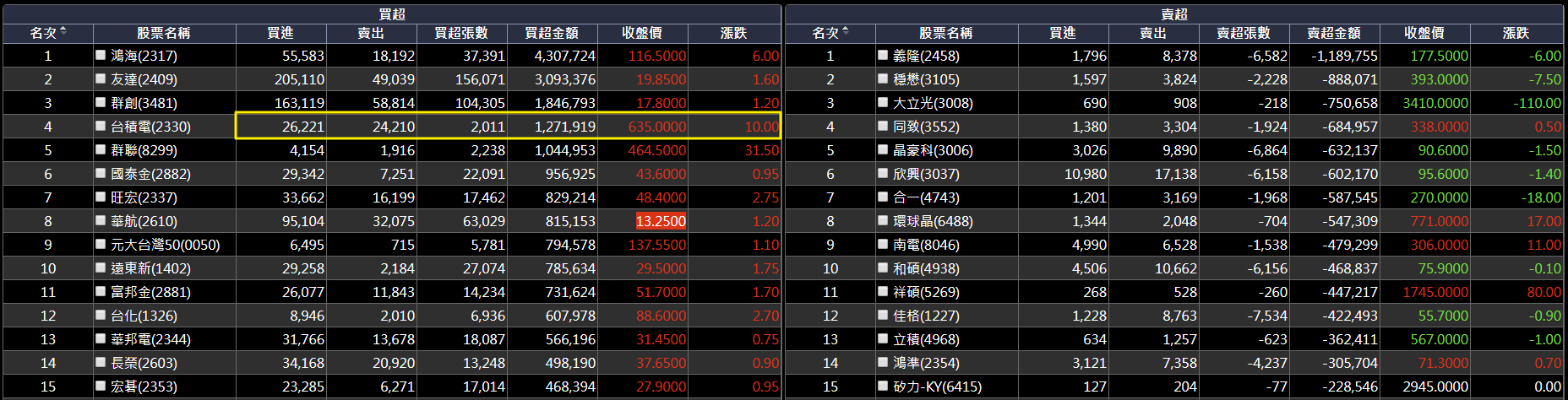This screenshot has width=1568, height=400.
Task: Sort the 買超 table by 名次 arrow
Action: pos(63,32)
